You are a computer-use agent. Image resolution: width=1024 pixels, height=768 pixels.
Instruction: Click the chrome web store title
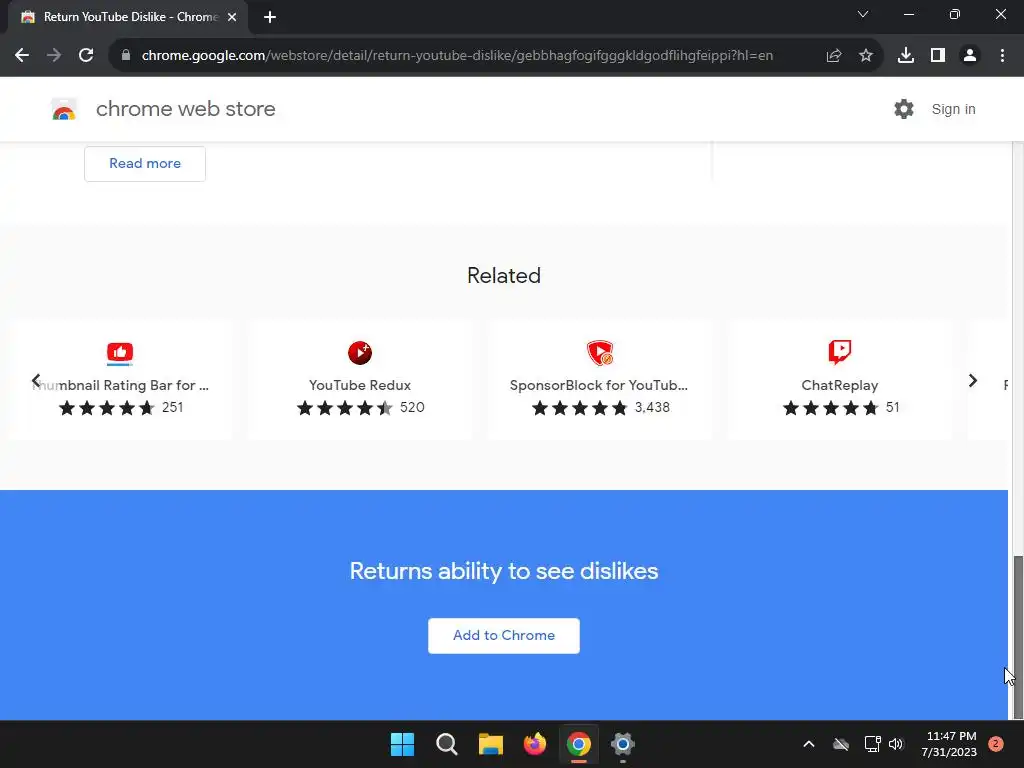click(x=185, y=109)
